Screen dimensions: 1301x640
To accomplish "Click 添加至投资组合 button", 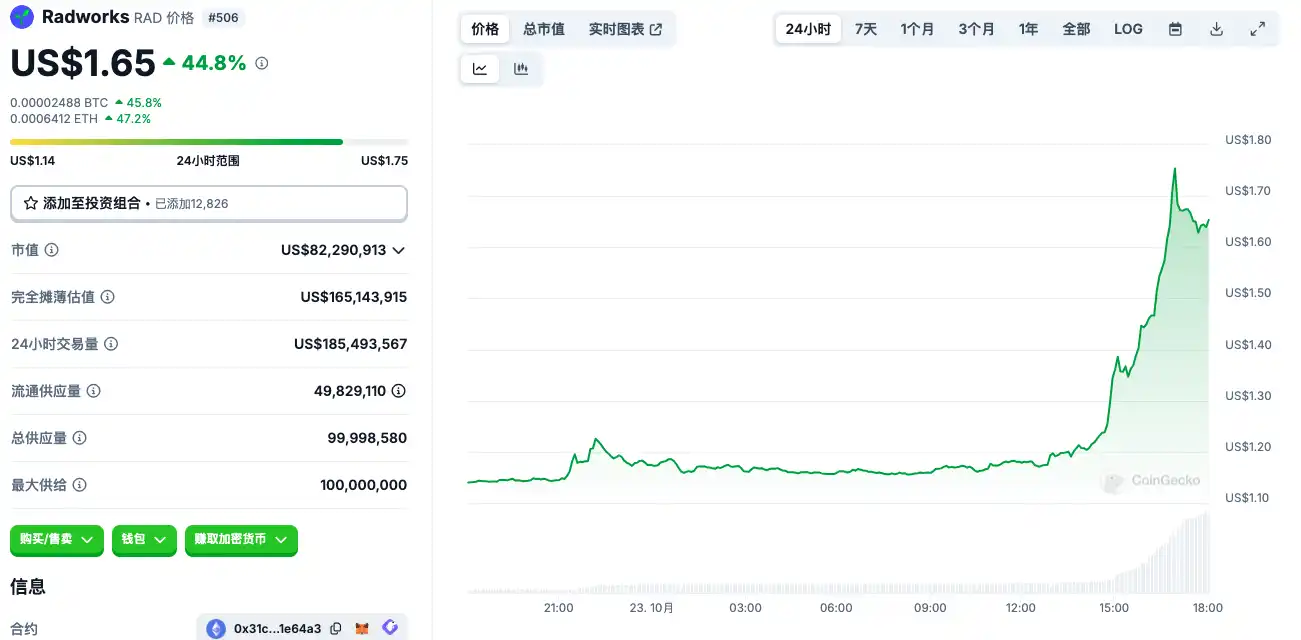I will (x=209, y=203).
